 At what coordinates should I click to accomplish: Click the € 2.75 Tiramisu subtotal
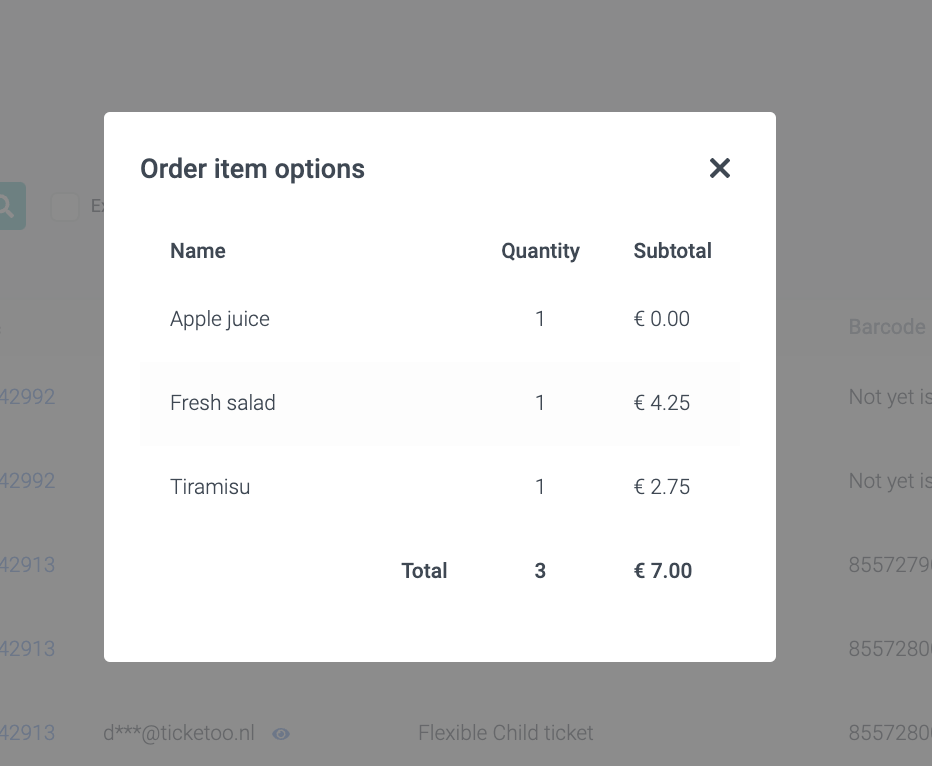(662, 487)
